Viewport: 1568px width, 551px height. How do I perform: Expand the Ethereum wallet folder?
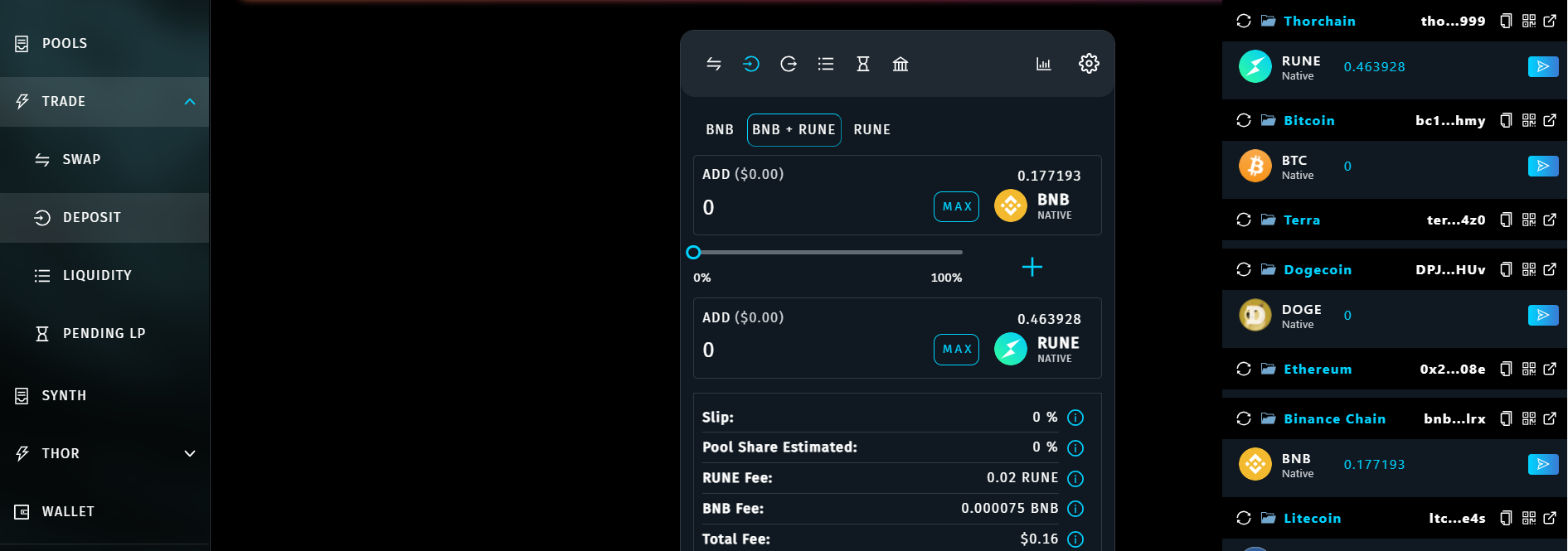point(1269,369)
